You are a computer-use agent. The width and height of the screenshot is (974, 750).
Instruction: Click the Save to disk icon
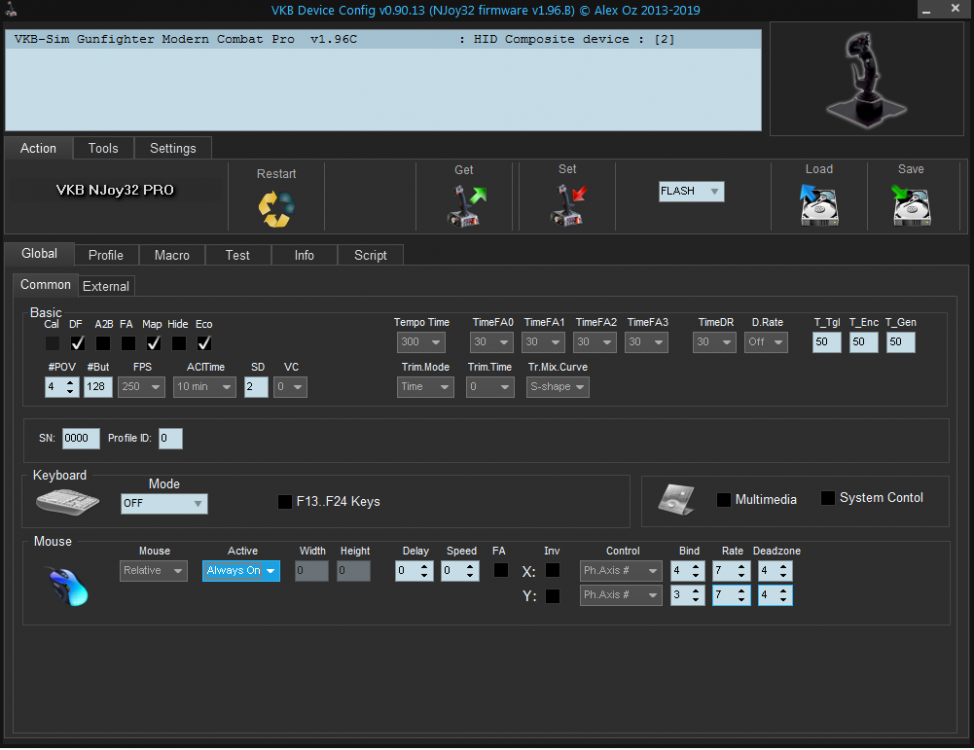(911, 205)
